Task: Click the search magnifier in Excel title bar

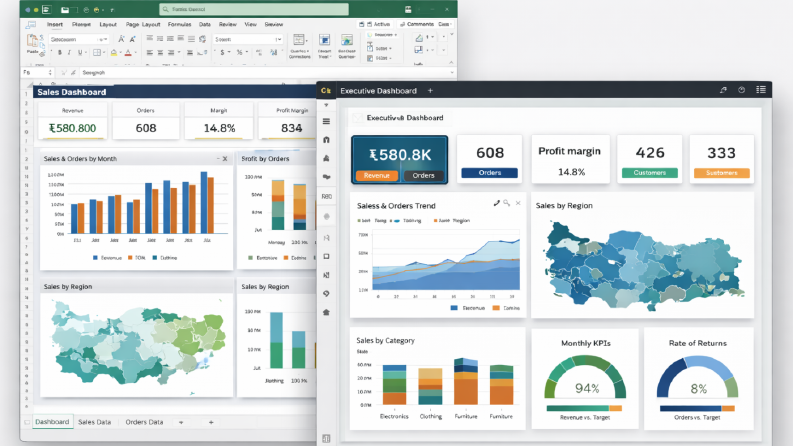Action: tap(165, 9)
